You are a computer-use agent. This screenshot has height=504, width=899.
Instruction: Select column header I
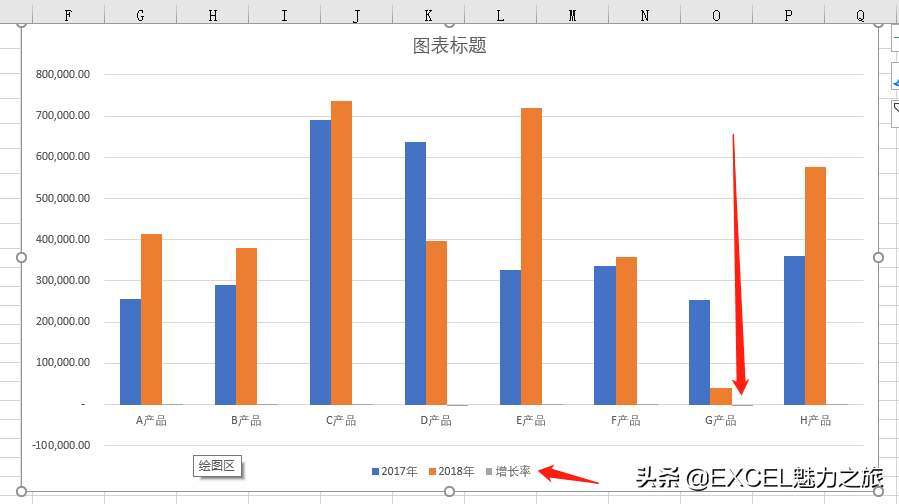click(x=284, y=15)
